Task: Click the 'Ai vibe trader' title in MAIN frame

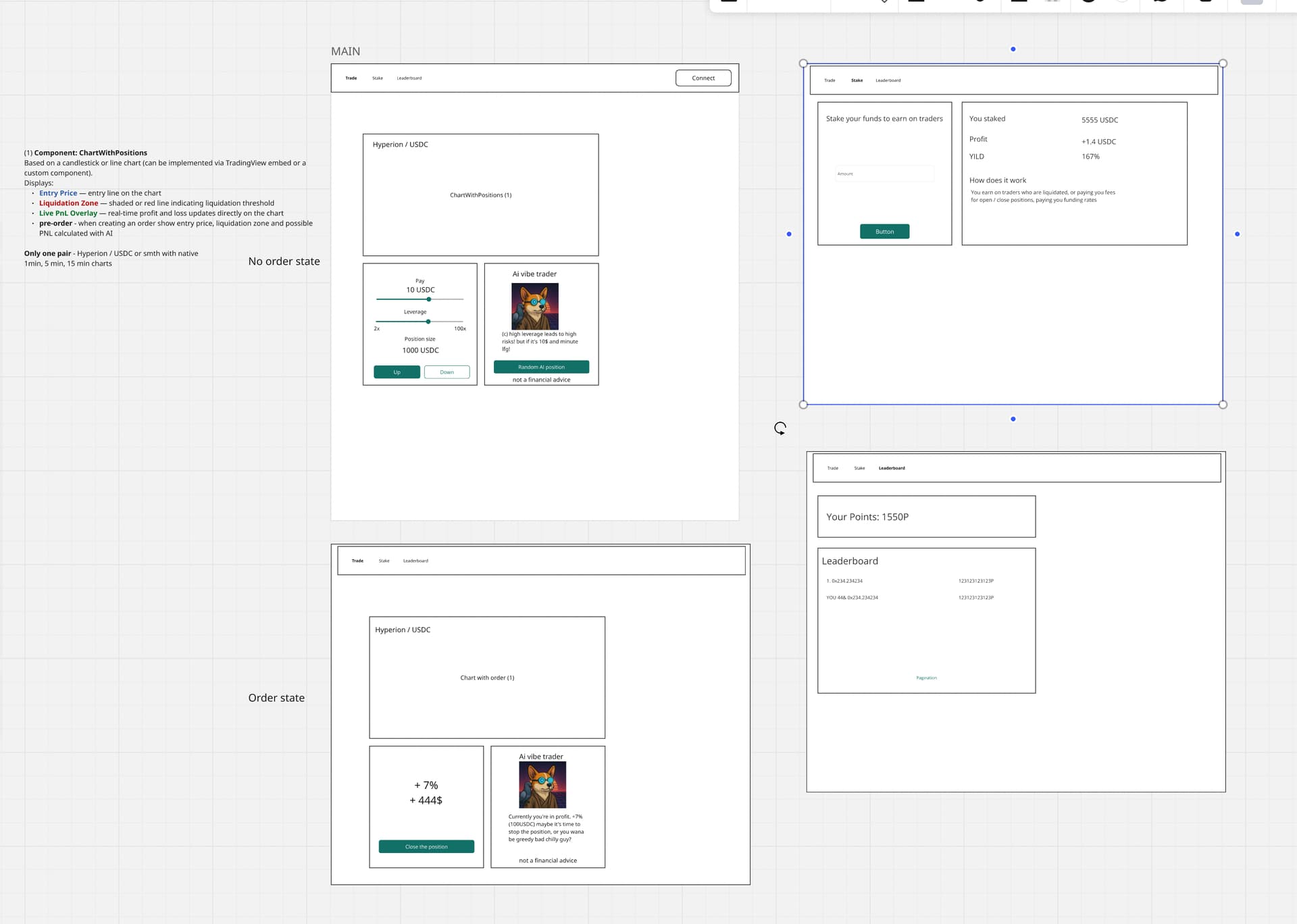Action: pos(534,274)
